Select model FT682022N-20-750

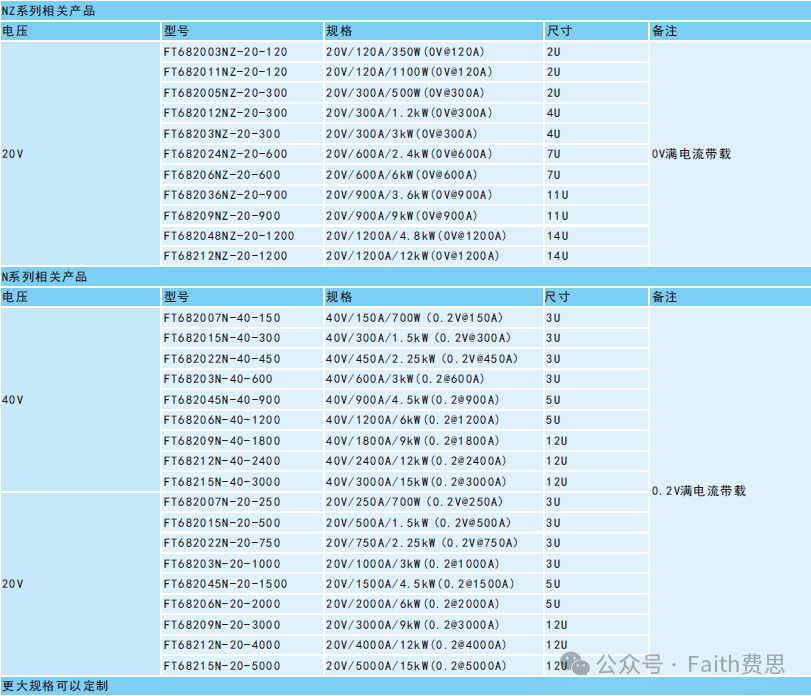pyautogui.click(x=222, y=543)
